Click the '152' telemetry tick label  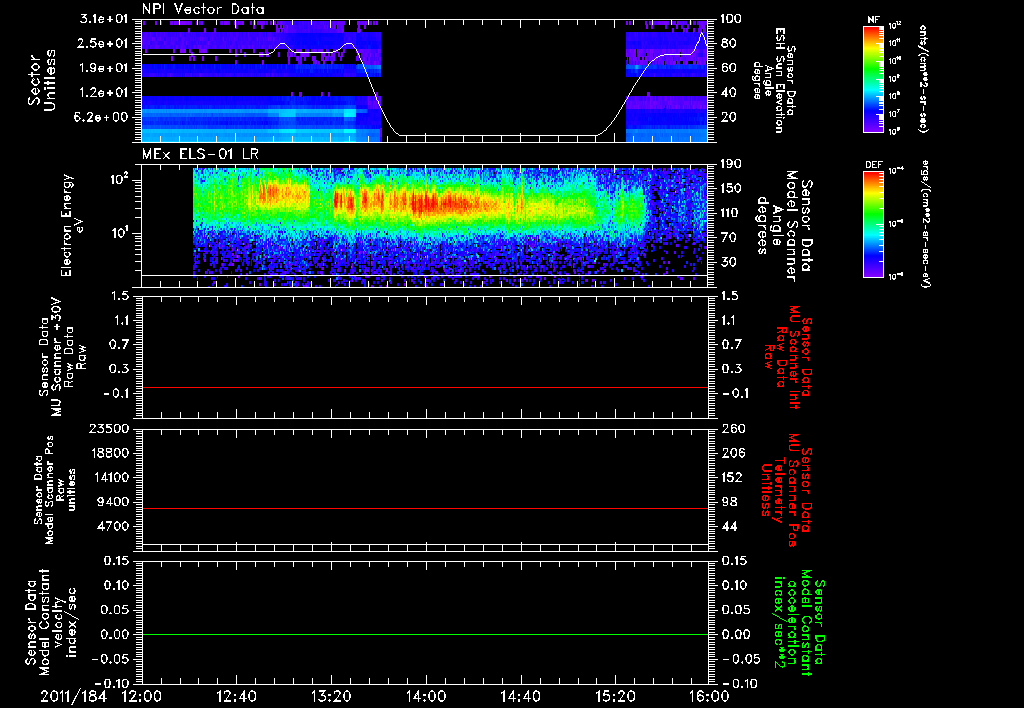(x=732, y=477)
